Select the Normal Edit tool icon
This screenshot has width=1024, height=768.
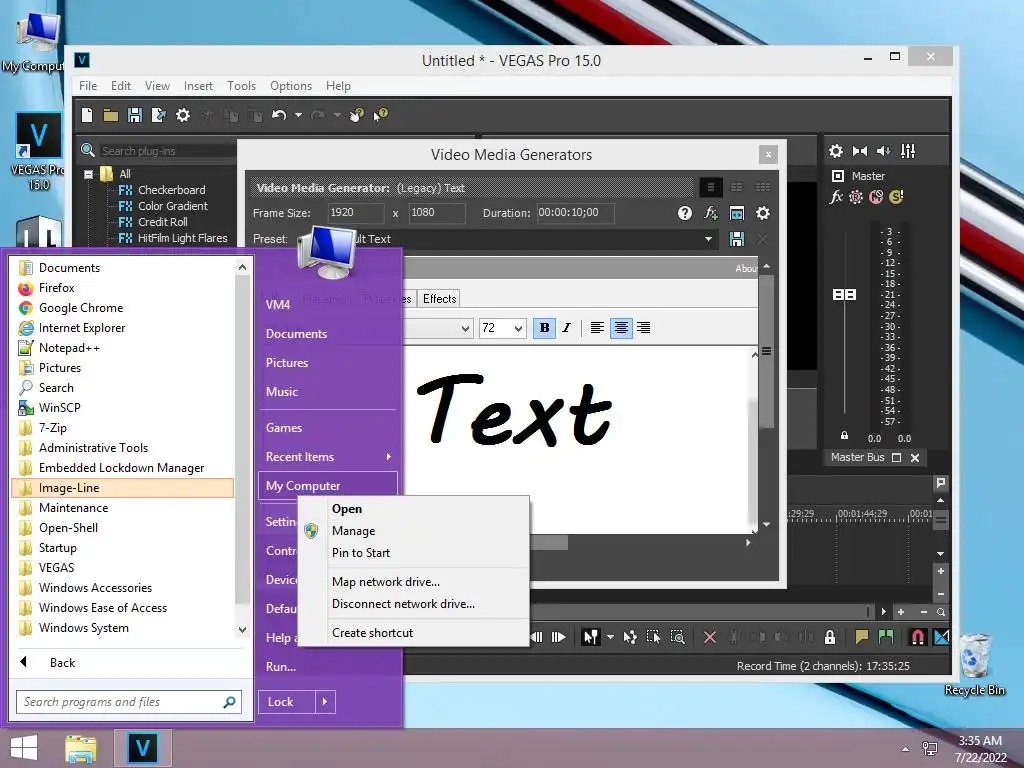[x=590, y=637]
